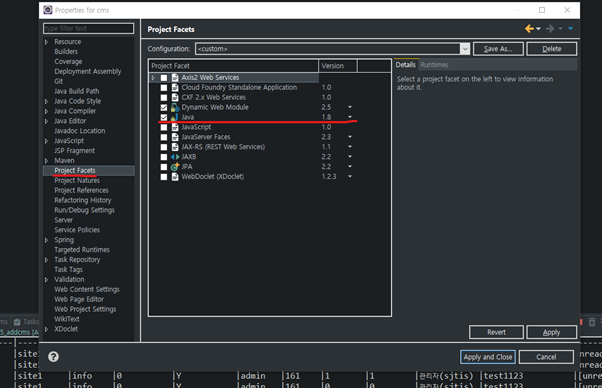
Task: Enable the Cloud Foundry Standalone Application facet
Action: tap(164, 88)
